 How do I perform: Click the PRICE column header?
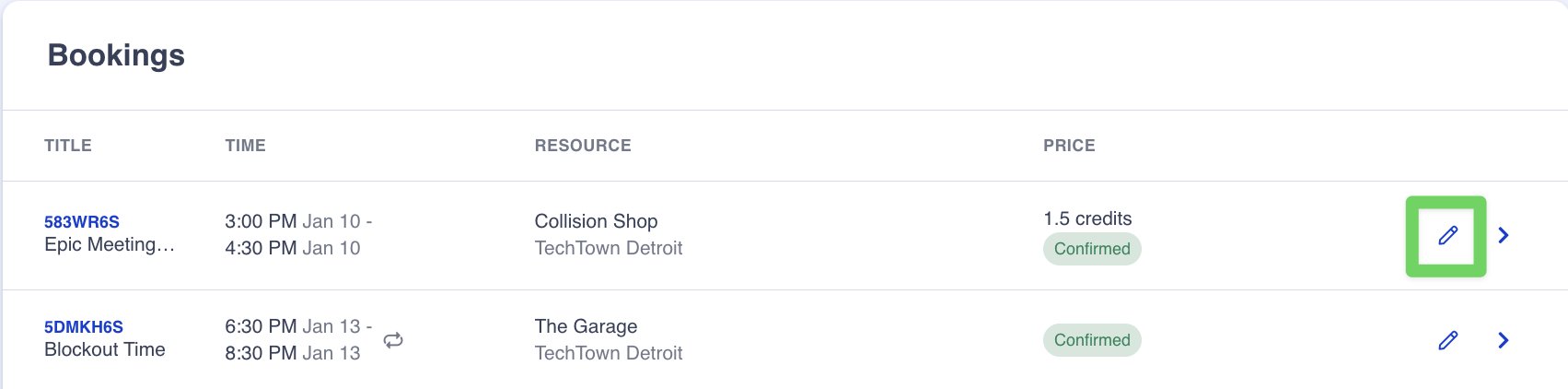tap(1069, 146)
